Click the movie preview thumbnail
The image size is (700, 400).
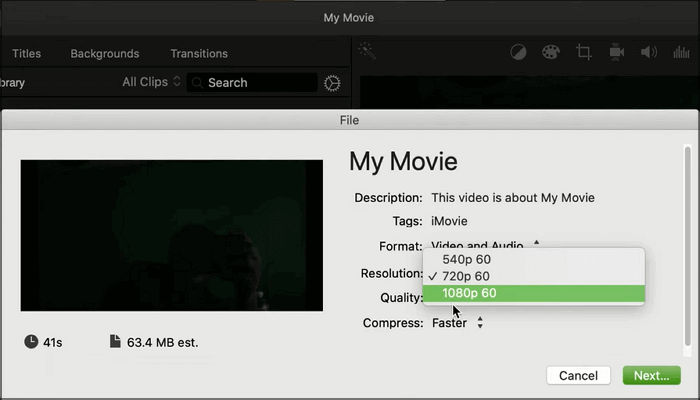pyautogui.click(x=172, y=235)
